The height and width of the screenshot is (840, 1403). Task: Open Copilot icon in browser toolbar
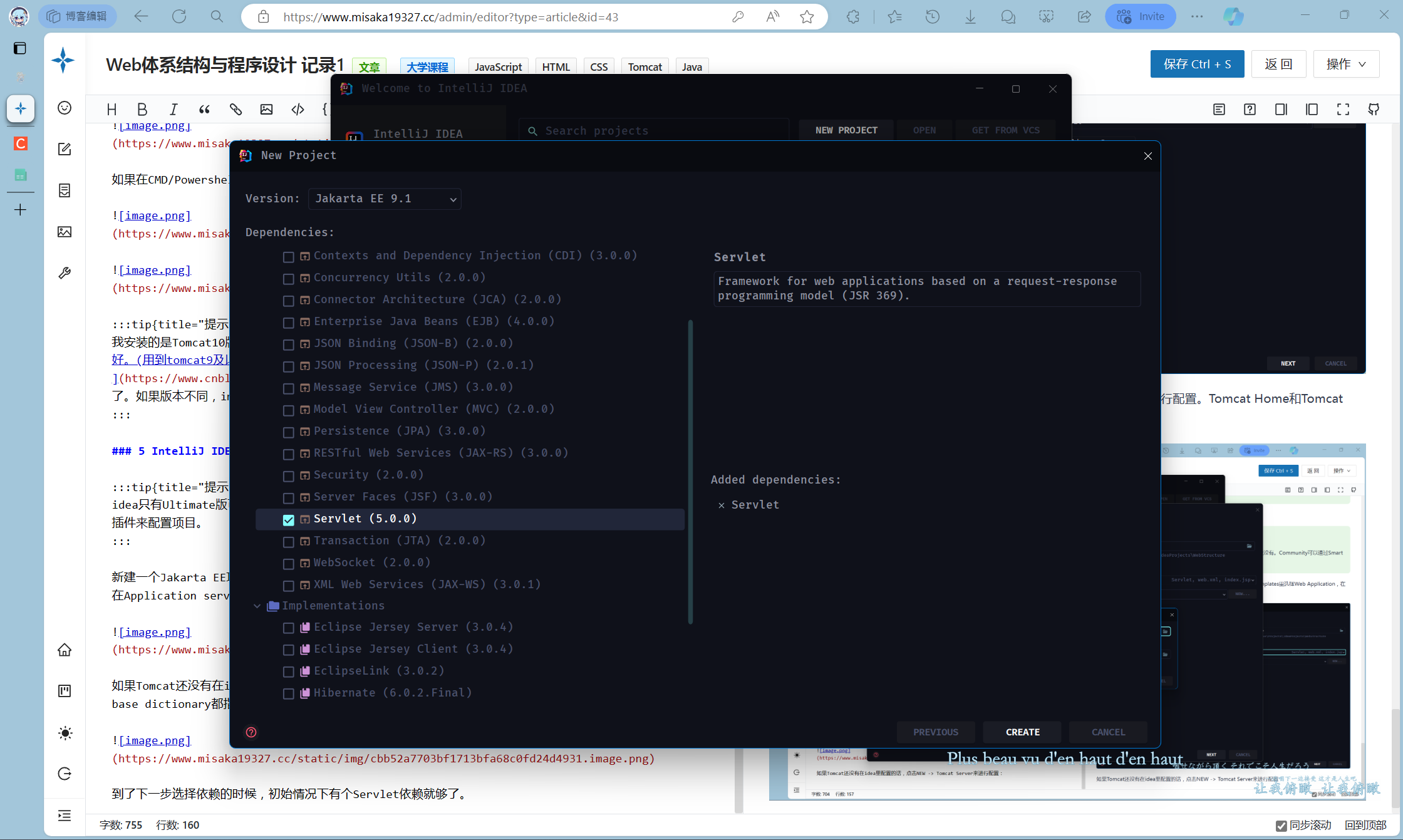pyautogui.click(x=1233, y=17)
